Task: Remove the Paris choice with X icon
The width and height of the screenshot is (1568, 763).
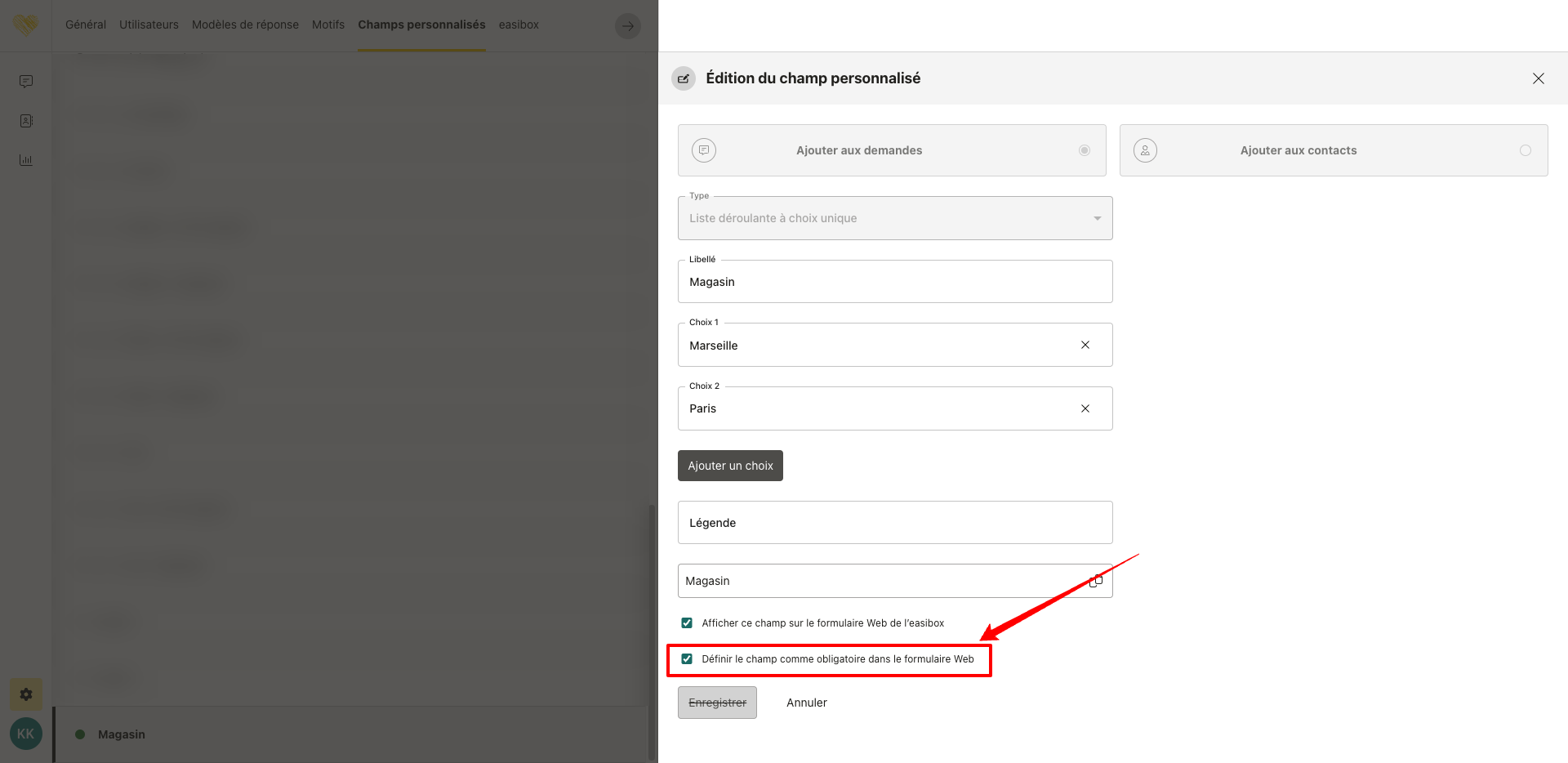Action: (1085, 408)
